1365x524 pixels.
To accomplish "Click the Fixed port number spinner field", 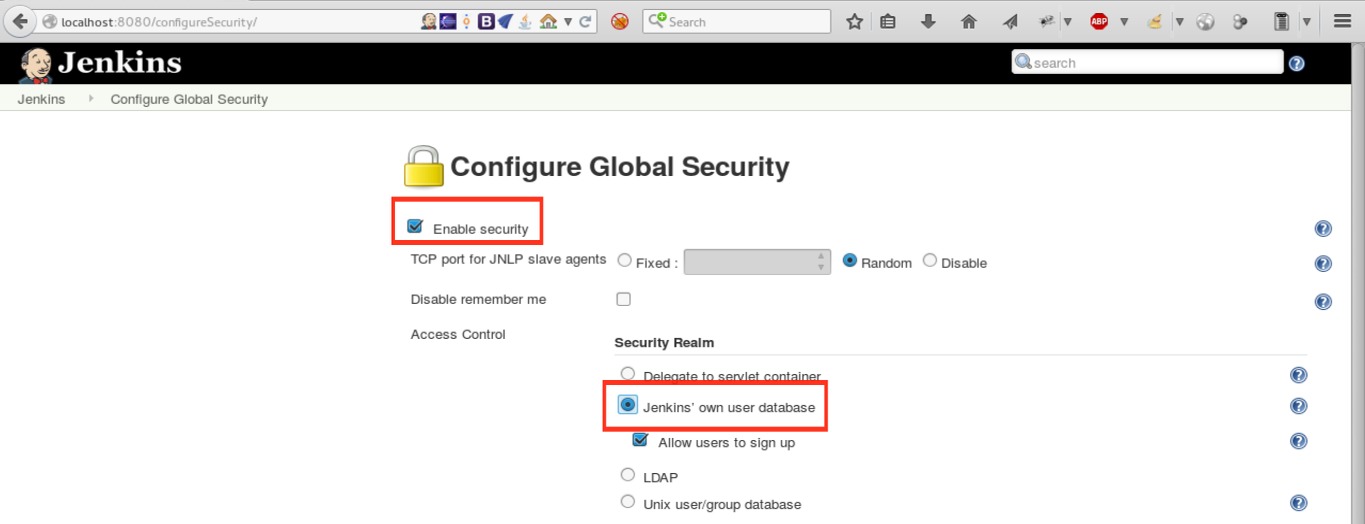I will (x=757, y=262).
